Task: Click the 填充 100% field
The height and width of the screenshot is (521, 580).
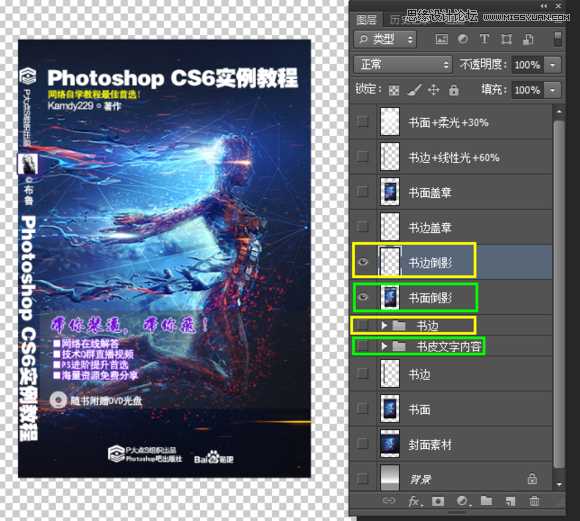Action: point(528,90)
